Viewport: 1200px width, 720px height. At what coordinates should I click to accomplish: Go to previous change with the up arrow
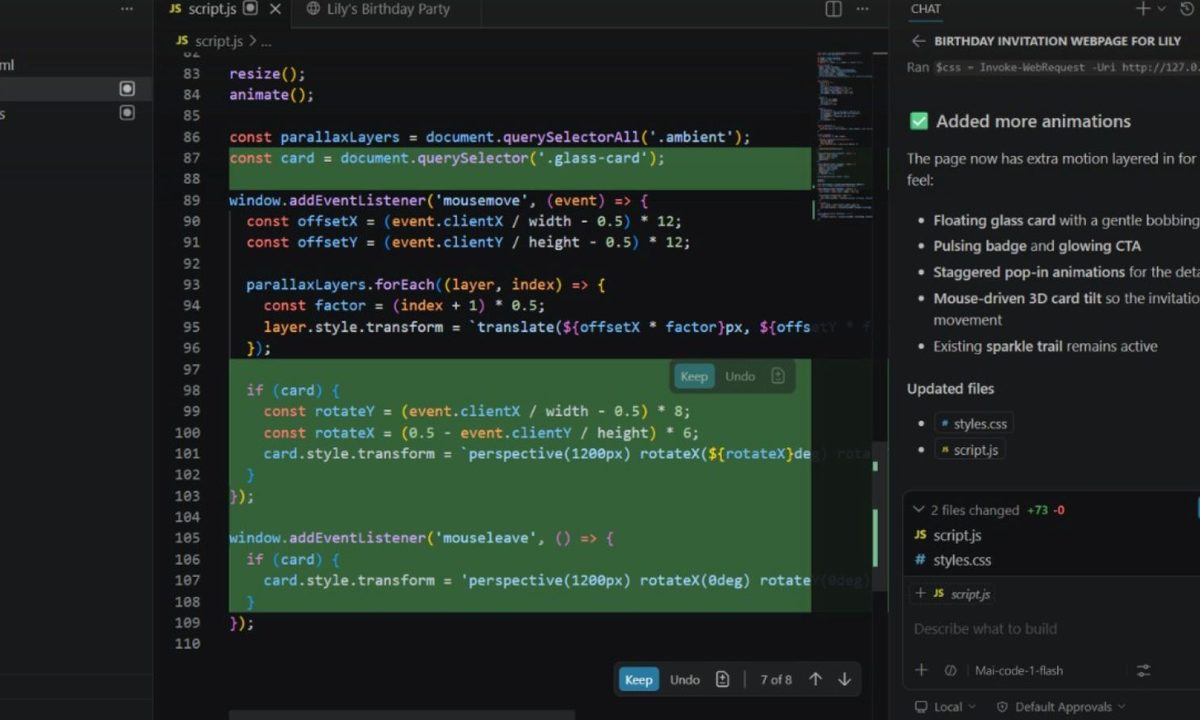click(x=815, y=679)
